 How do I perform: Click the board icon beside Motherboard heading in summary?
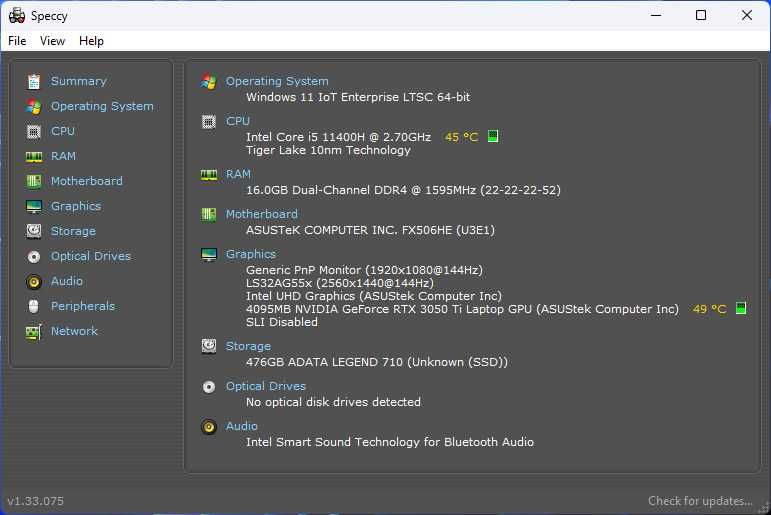pos(209,214)
